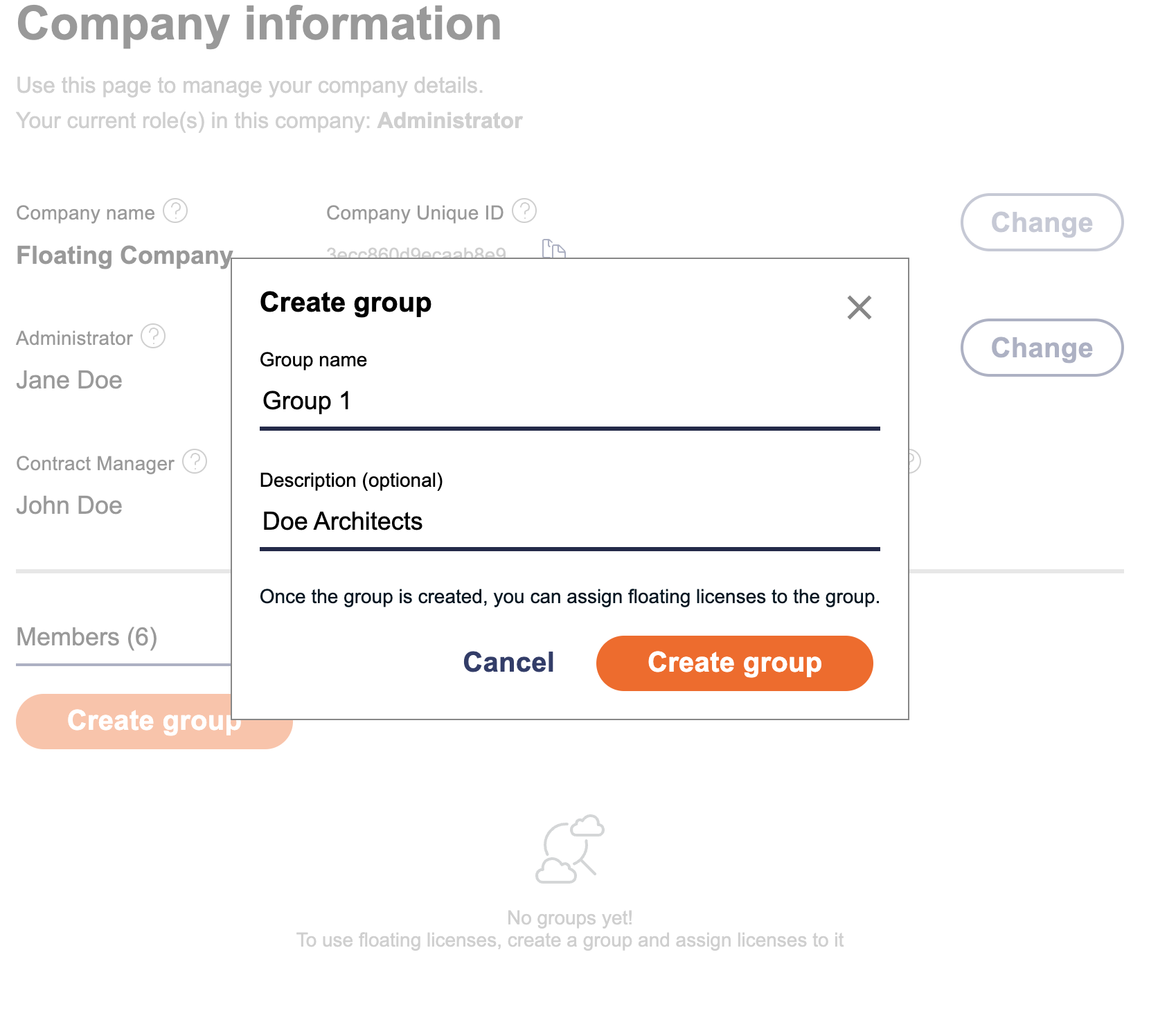The height and width of the screenshot is (1011, 1176).
Task: Click the help icon beside Company Unique ID
Action: (x=524, y=210)
